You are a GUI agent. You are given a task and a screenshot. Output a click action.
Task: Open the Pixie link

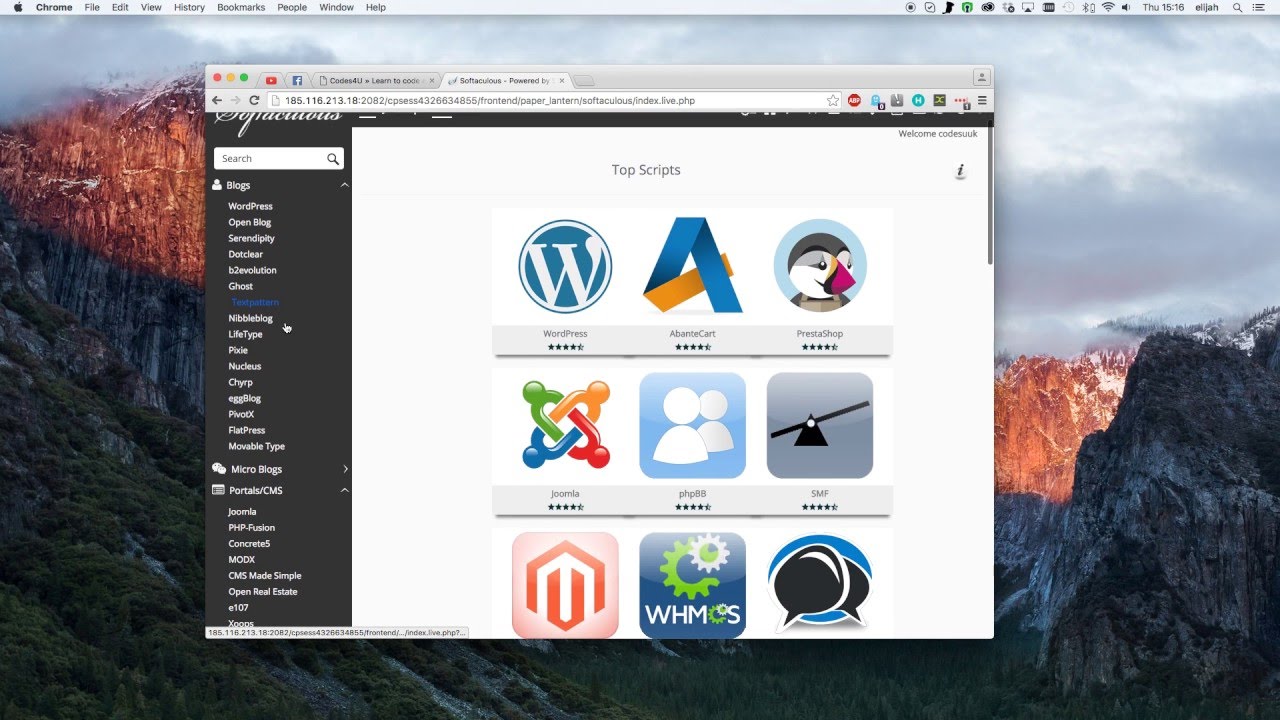pos(238,350)
